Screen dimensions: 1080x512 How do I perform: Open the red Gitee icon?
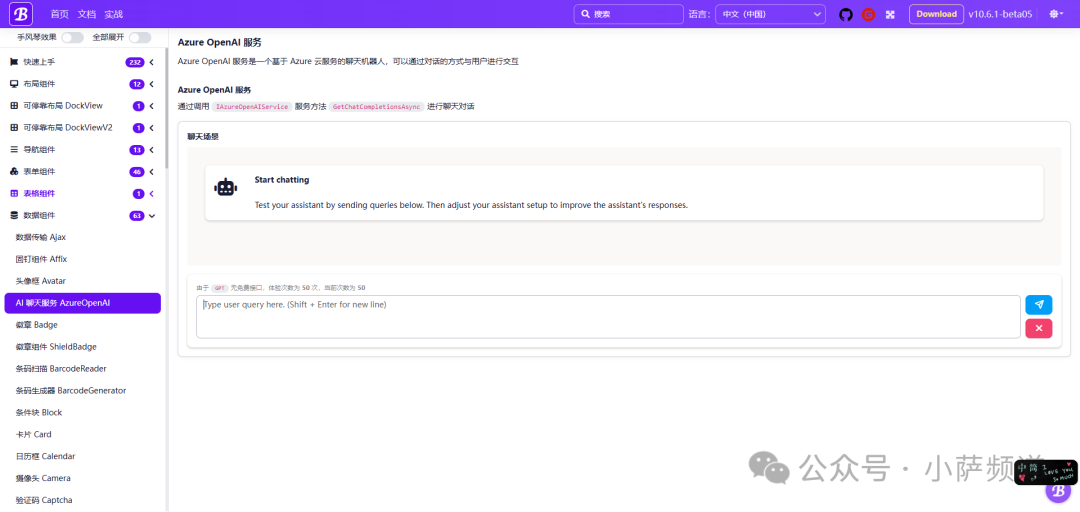coord(868,14)
